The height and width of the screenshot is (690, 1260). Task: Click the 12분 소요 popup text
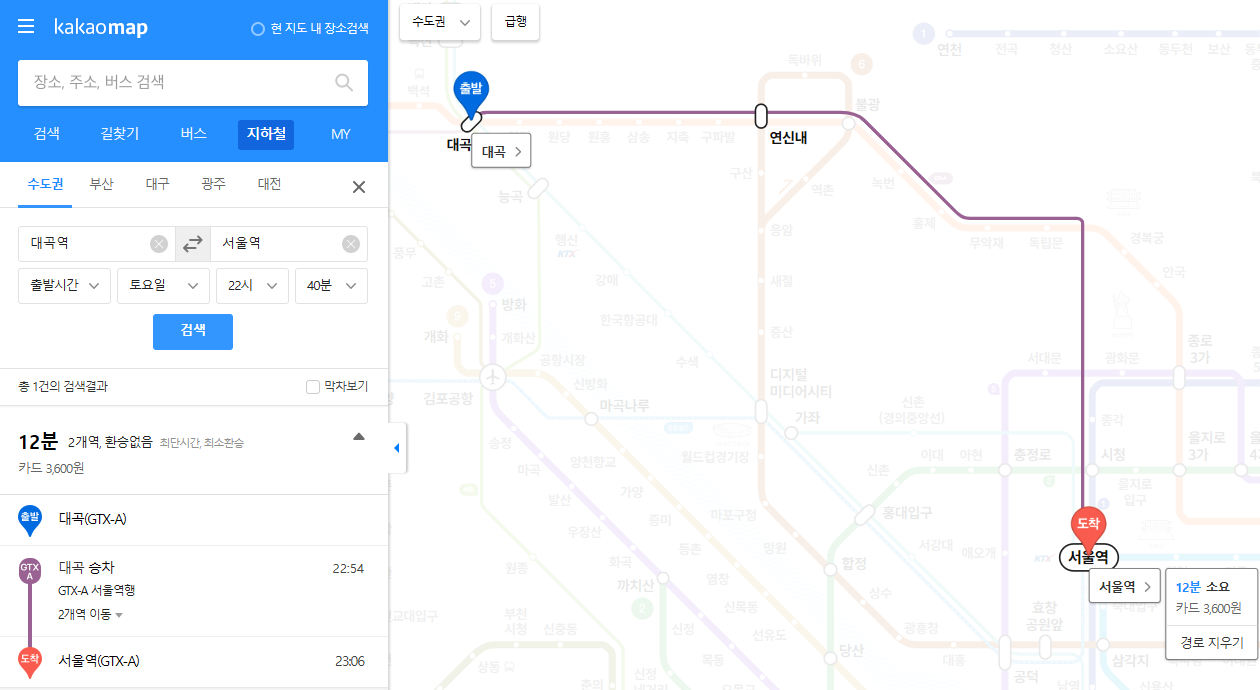click(1203, 586)
